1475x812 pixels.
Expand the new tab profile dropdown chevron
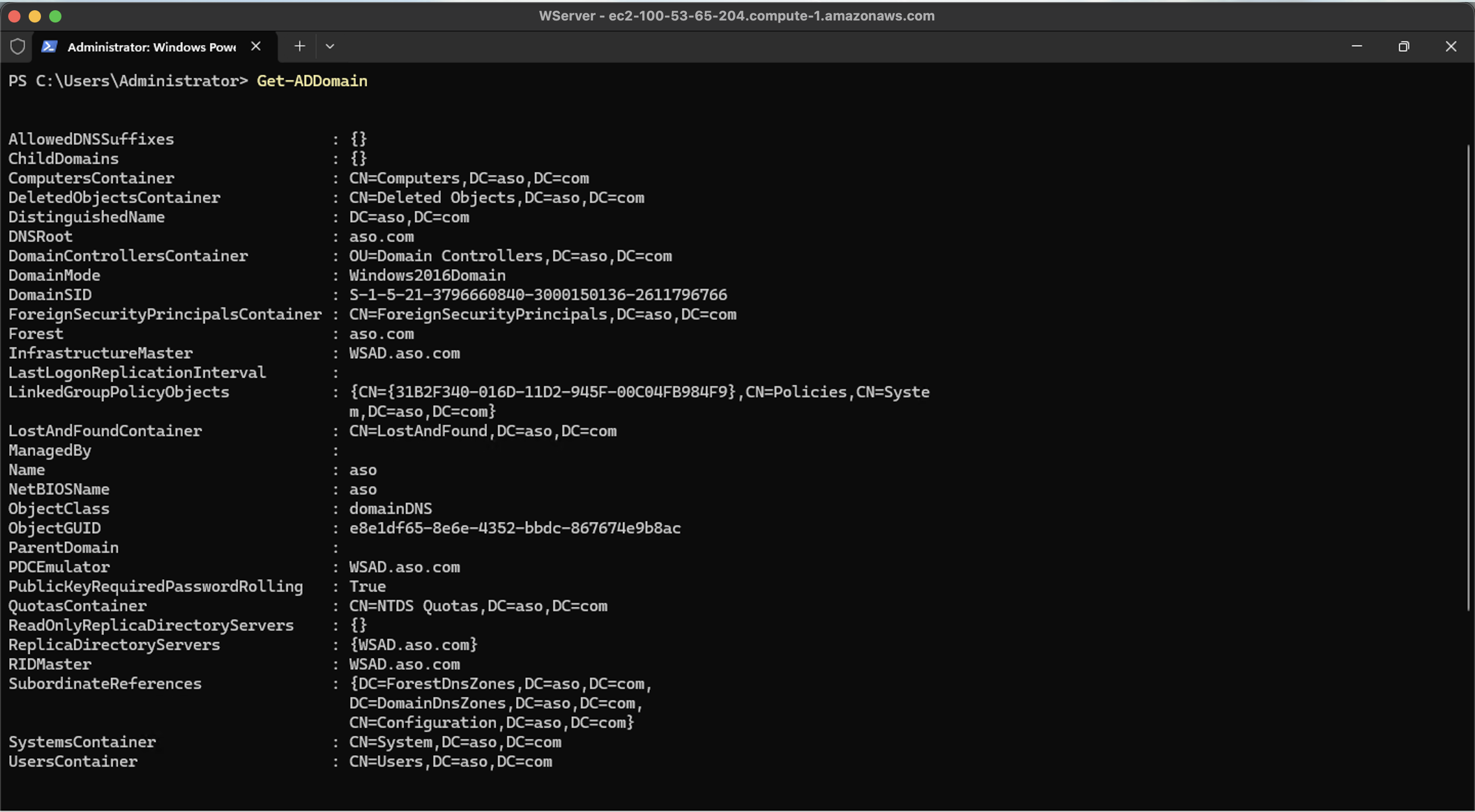330,47
